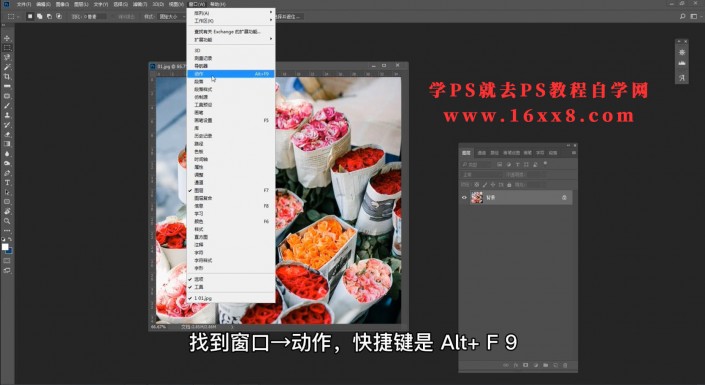The image size is (705, 385).
Task: Toggle the checked 工具 menu entry
Action: pyautogui.click(x=230, y=287)
